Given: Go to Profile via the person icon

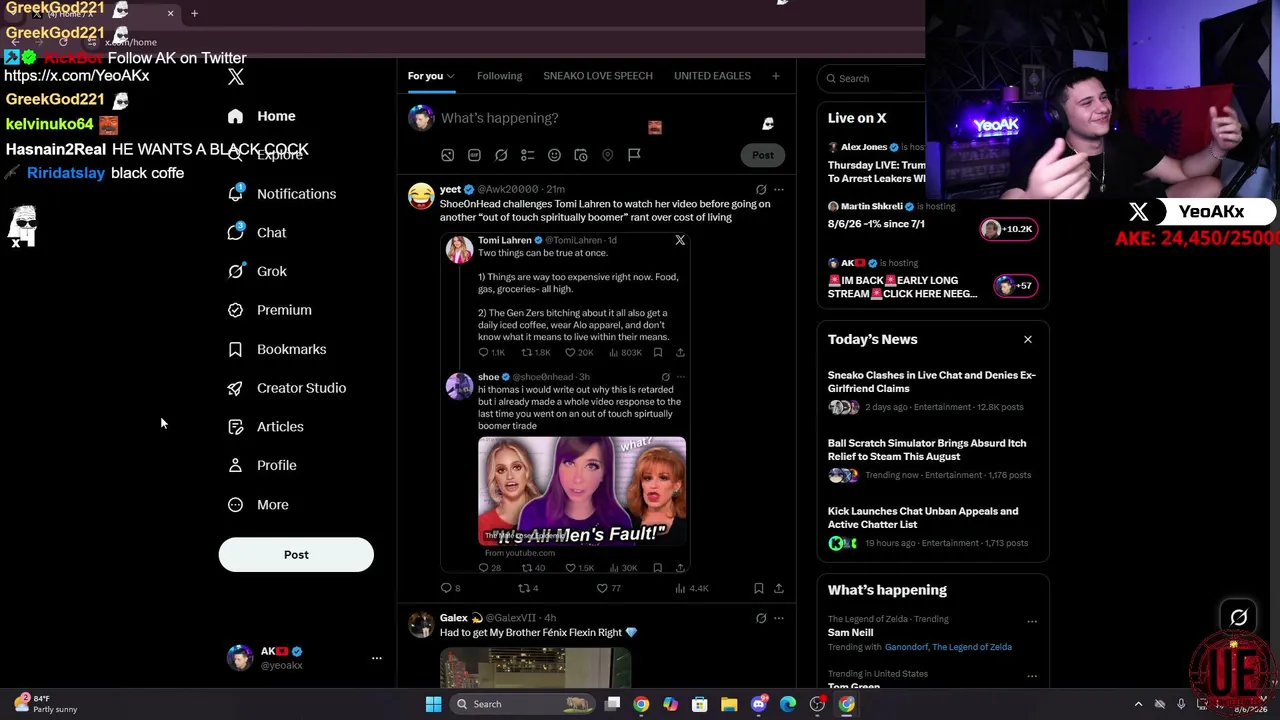Looking at the screenshot, I should 235,465.
